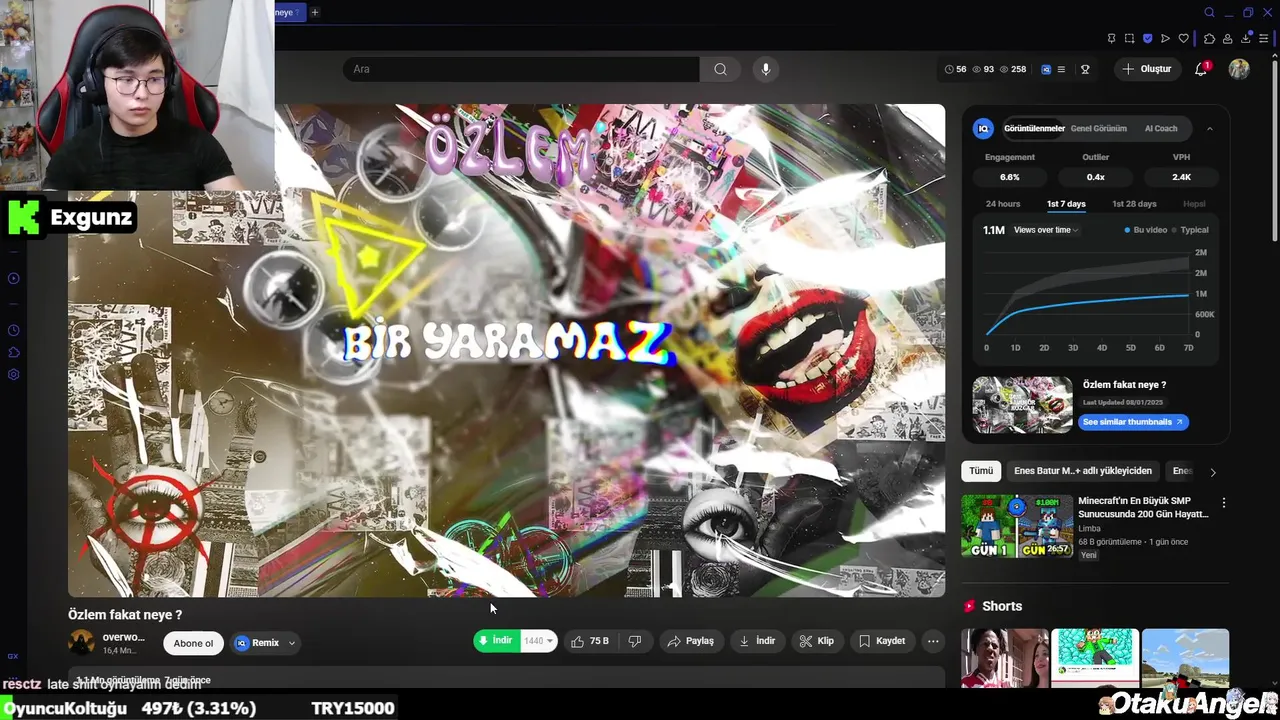Open the vidIQ hamburger menu icon
Viewport: 1280px width, 720px height.
pos(1061,69)
